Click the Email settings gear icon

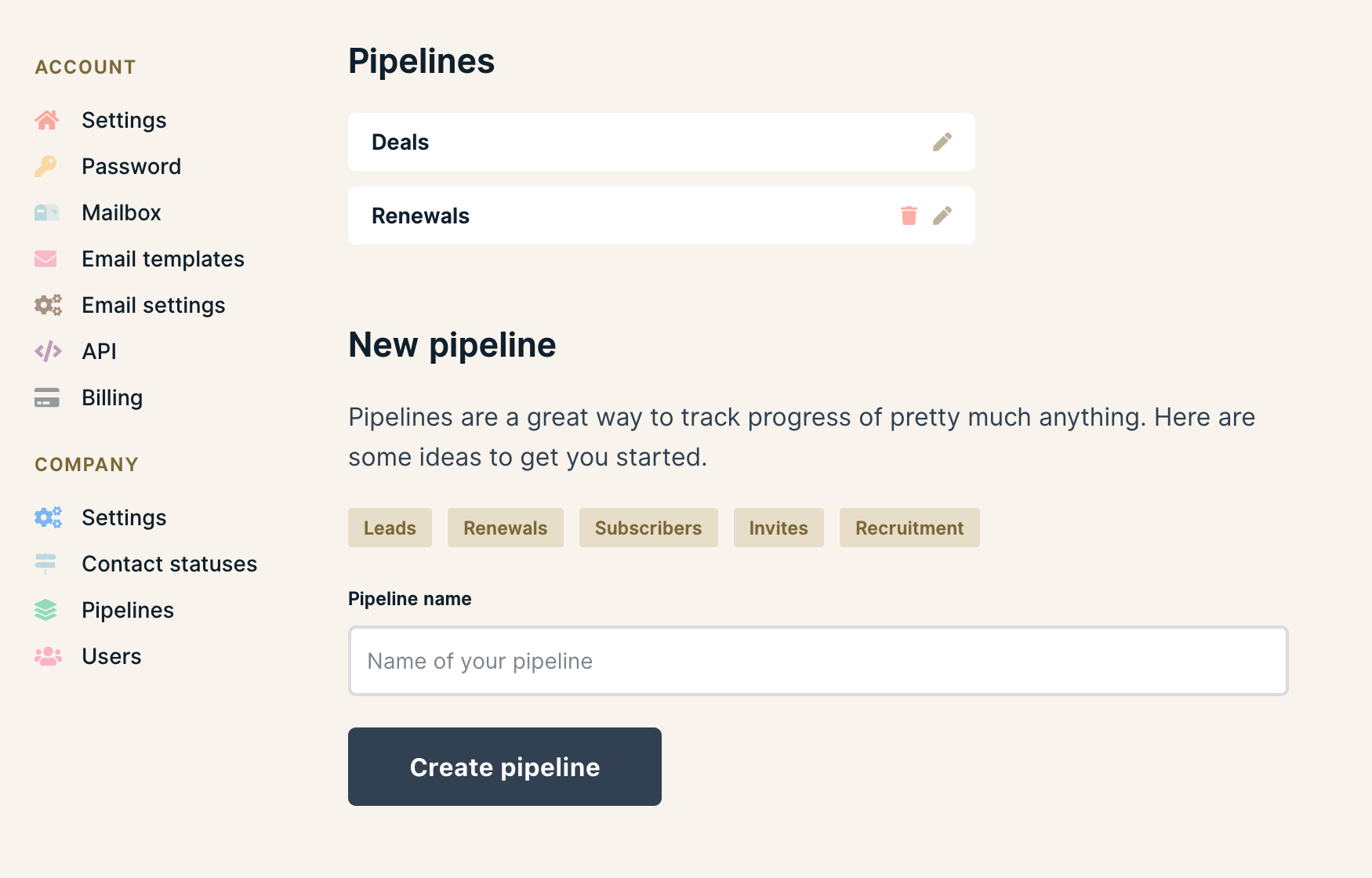(47, 305)
